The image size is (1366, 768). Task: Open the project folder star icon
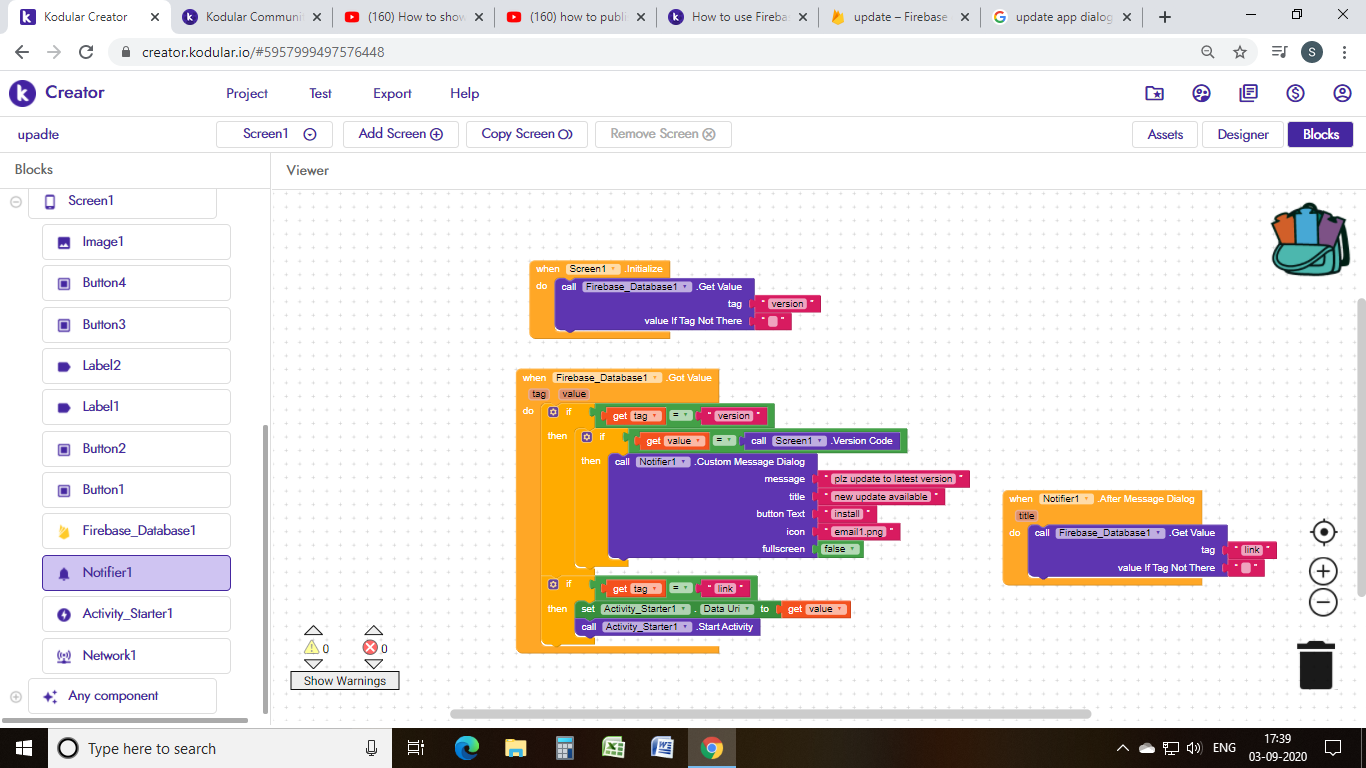(x=1154, y=93)
